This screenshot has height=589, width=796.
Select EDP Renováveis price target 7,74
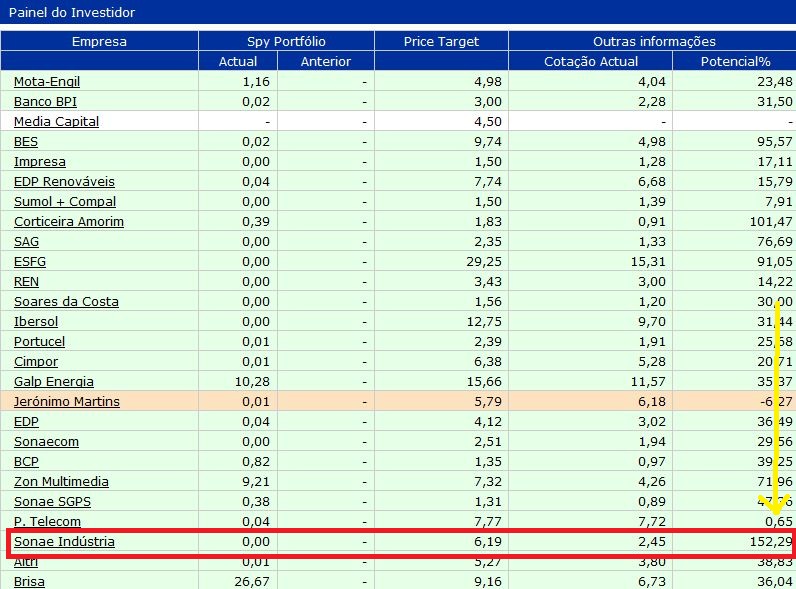488,181
